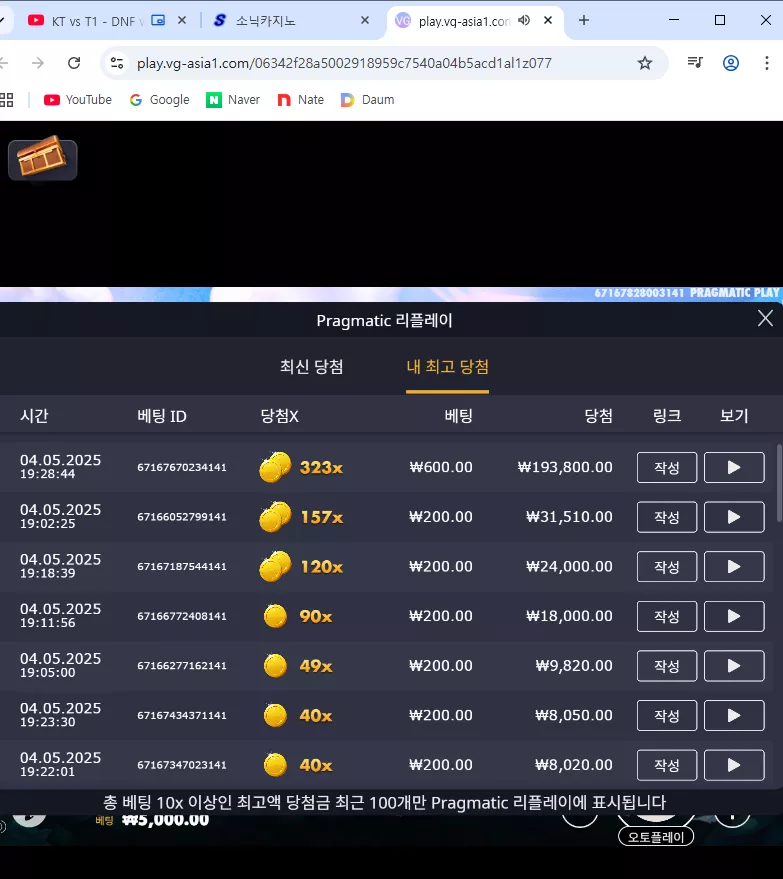
Task: Open the Chrome profile icon
Action: coord(730,63)
